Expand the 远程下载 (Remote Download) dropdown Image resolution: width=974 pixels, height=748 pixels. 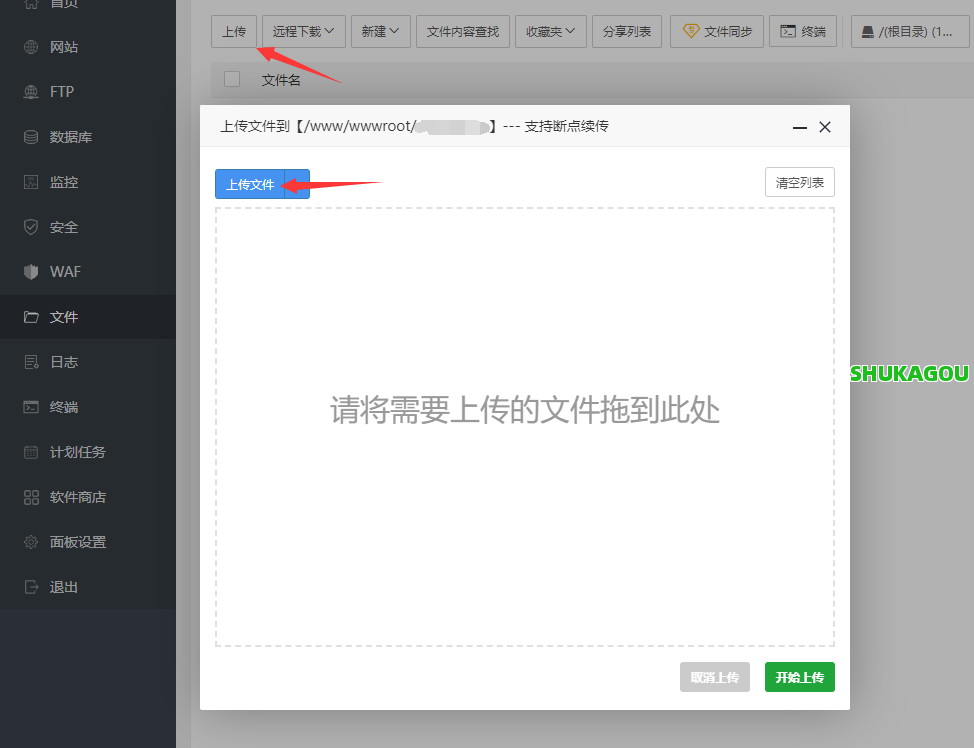pyautogui.click(x=302, y=31)
